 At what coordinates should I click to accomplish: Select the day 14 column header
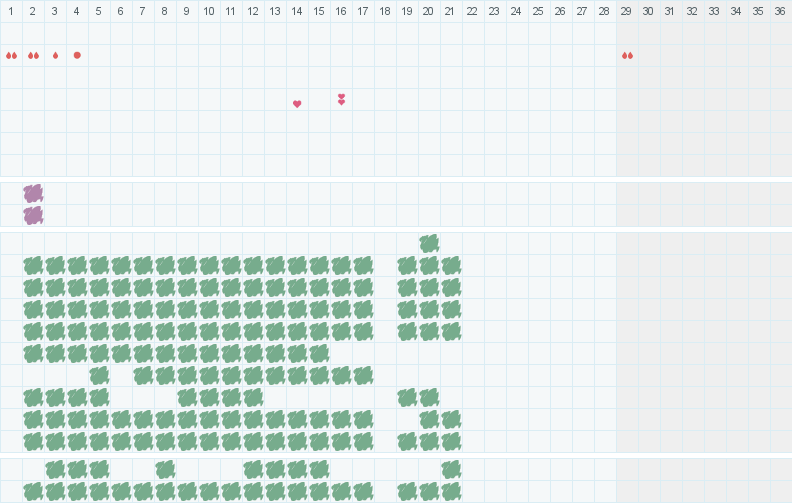click(x=297, y=11)
